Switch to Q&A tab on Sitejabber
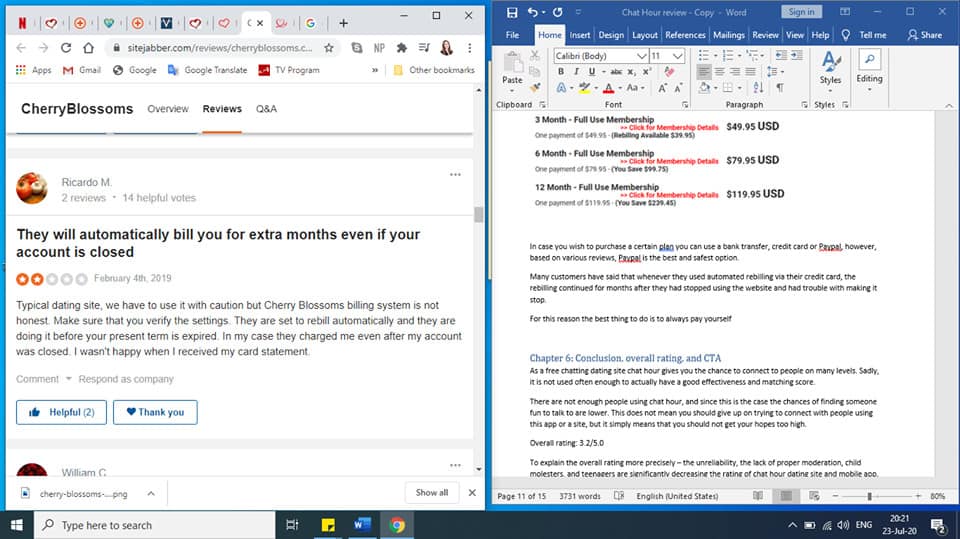This screenshot has width=960, height=539. (x=266, y=108)
